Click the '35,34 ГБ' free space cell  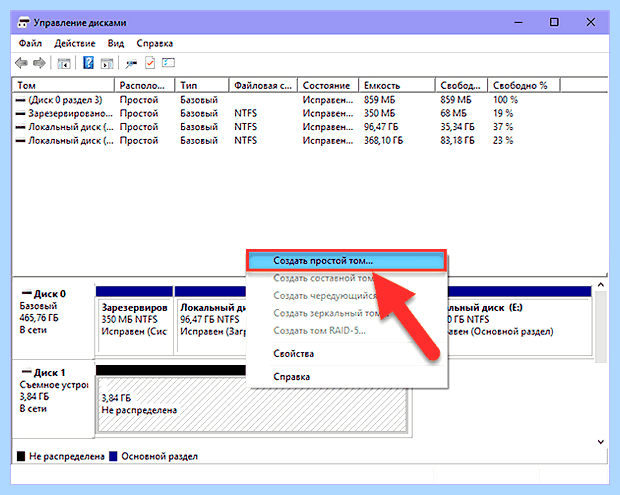[457, 127]
